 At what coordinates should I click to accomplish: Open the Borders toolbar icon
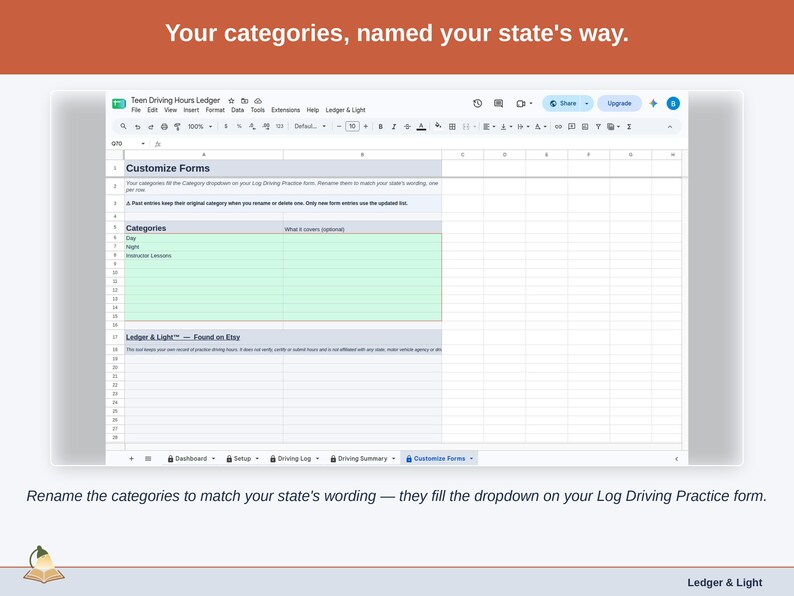click(x=452, y=127)
